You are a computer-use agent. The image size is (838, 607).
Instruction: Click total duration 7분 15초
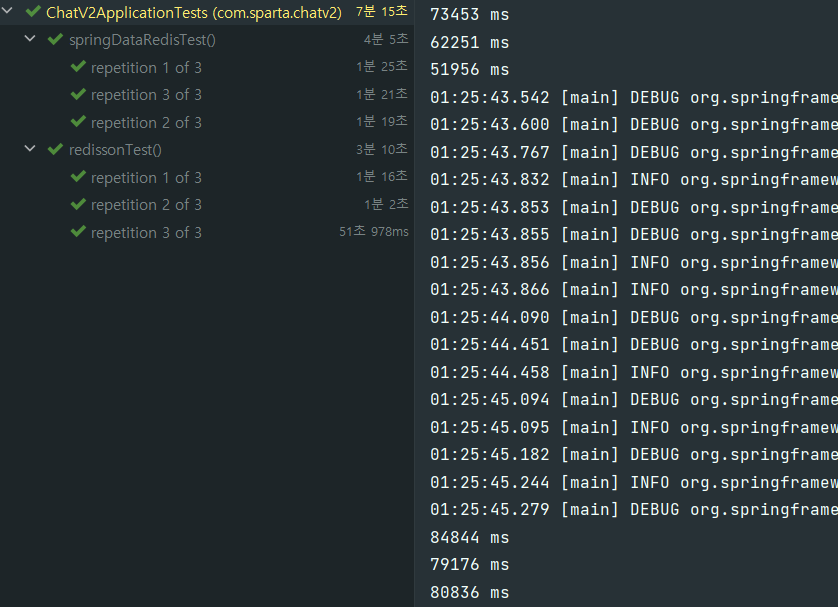pos(382,11)
